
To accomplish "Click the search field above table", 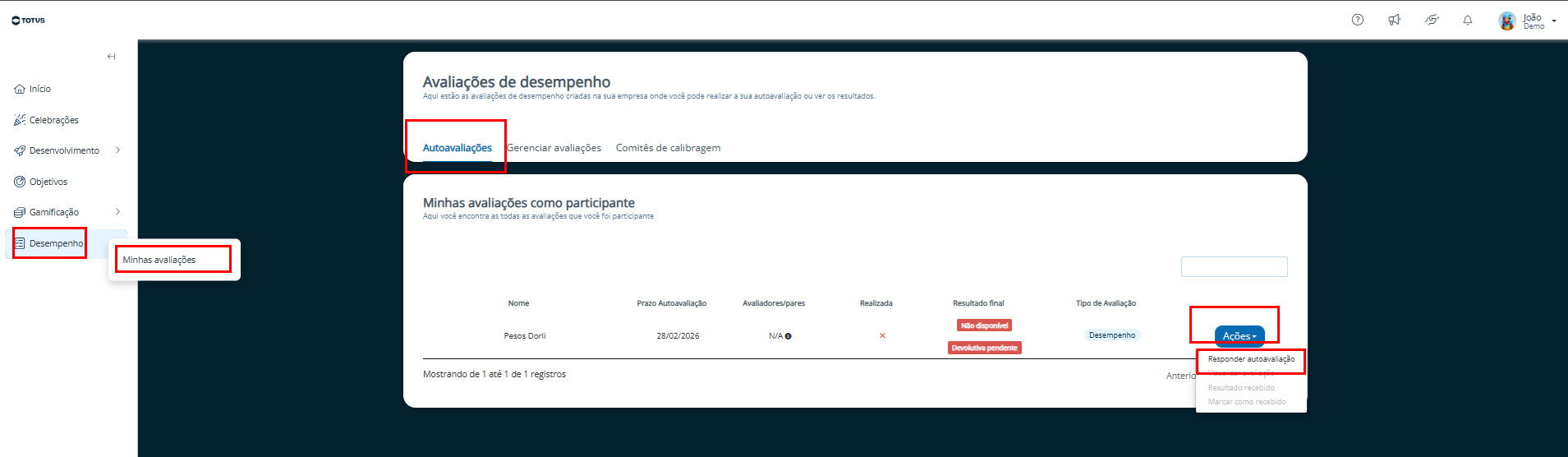I will click(x=1234, y=267).
